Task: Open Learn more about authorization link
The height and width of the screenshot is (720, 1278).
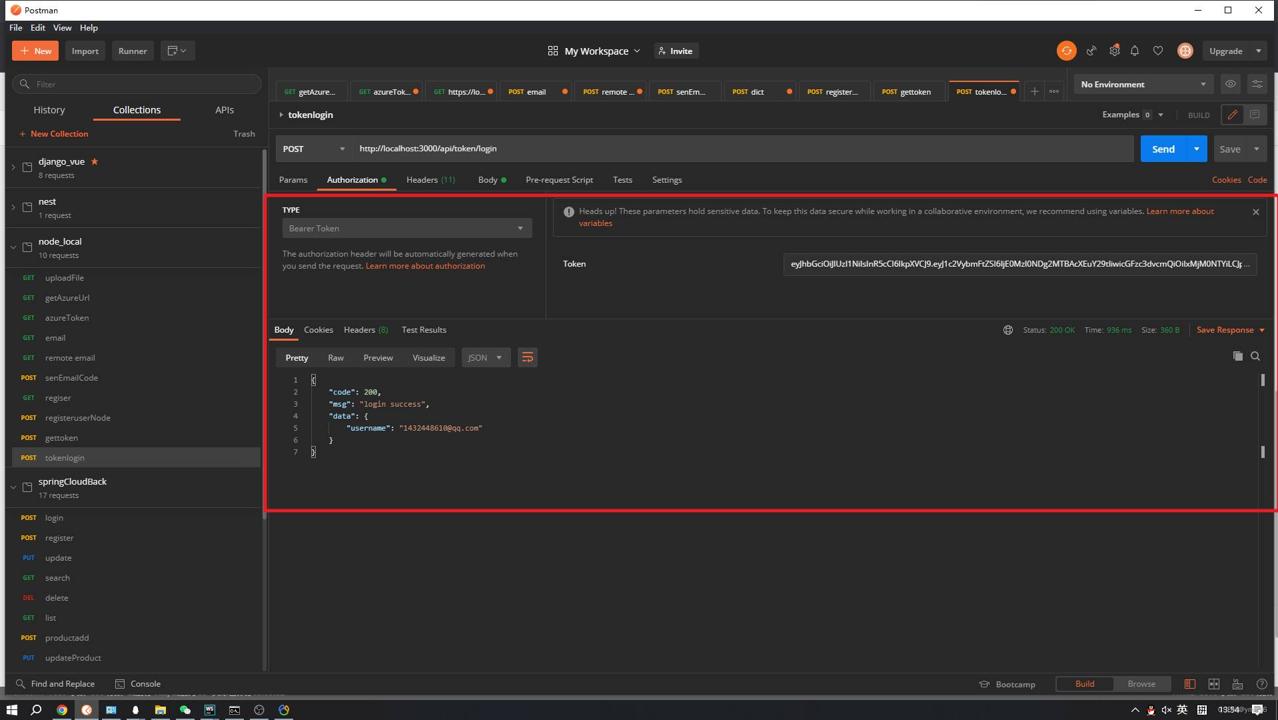Action: 425,266
